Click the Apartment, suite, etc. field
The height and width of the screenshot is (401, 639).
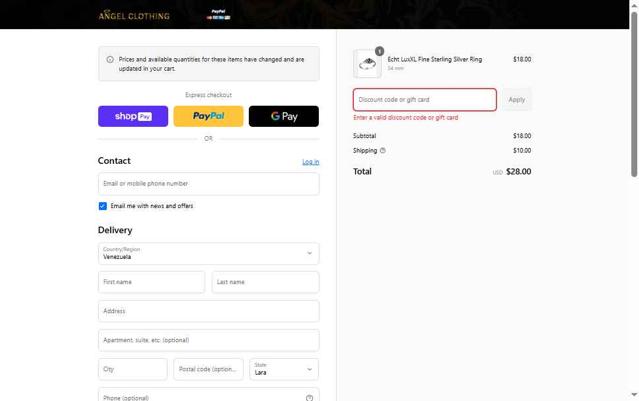pos(209,340)
